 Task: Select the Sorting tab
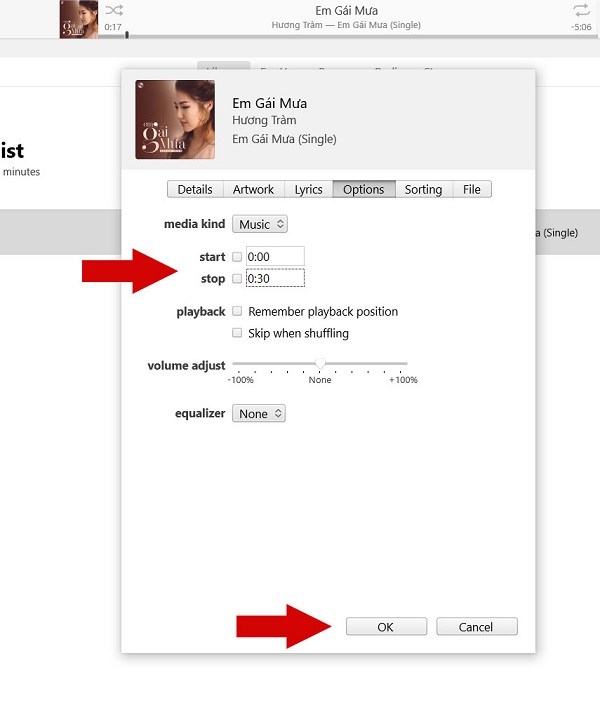click(x=423, y=189)
